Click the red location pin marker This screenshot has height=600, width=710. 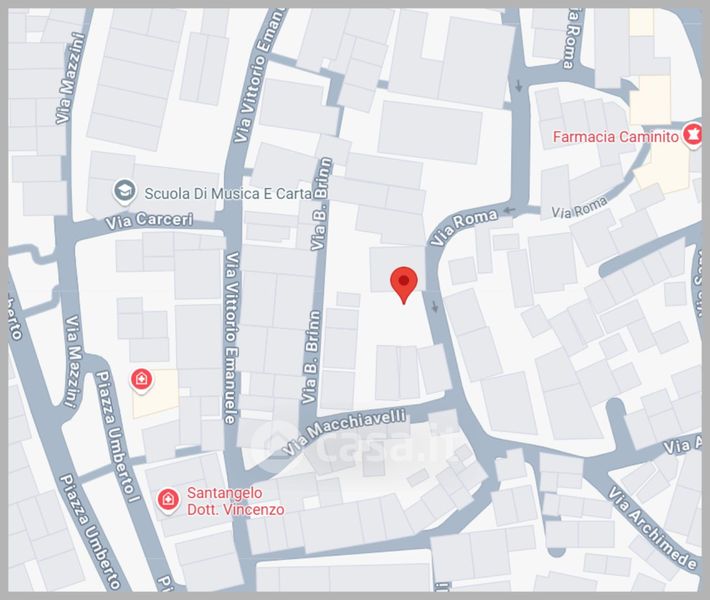click(x=403, y=285)
